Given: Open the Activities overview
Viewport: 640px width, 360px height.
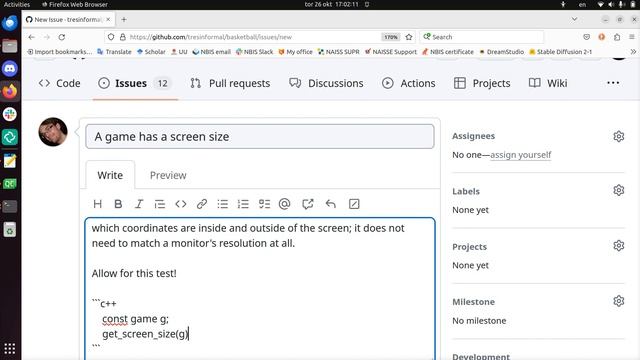Looking at the screenshot, I should point(17,4).
